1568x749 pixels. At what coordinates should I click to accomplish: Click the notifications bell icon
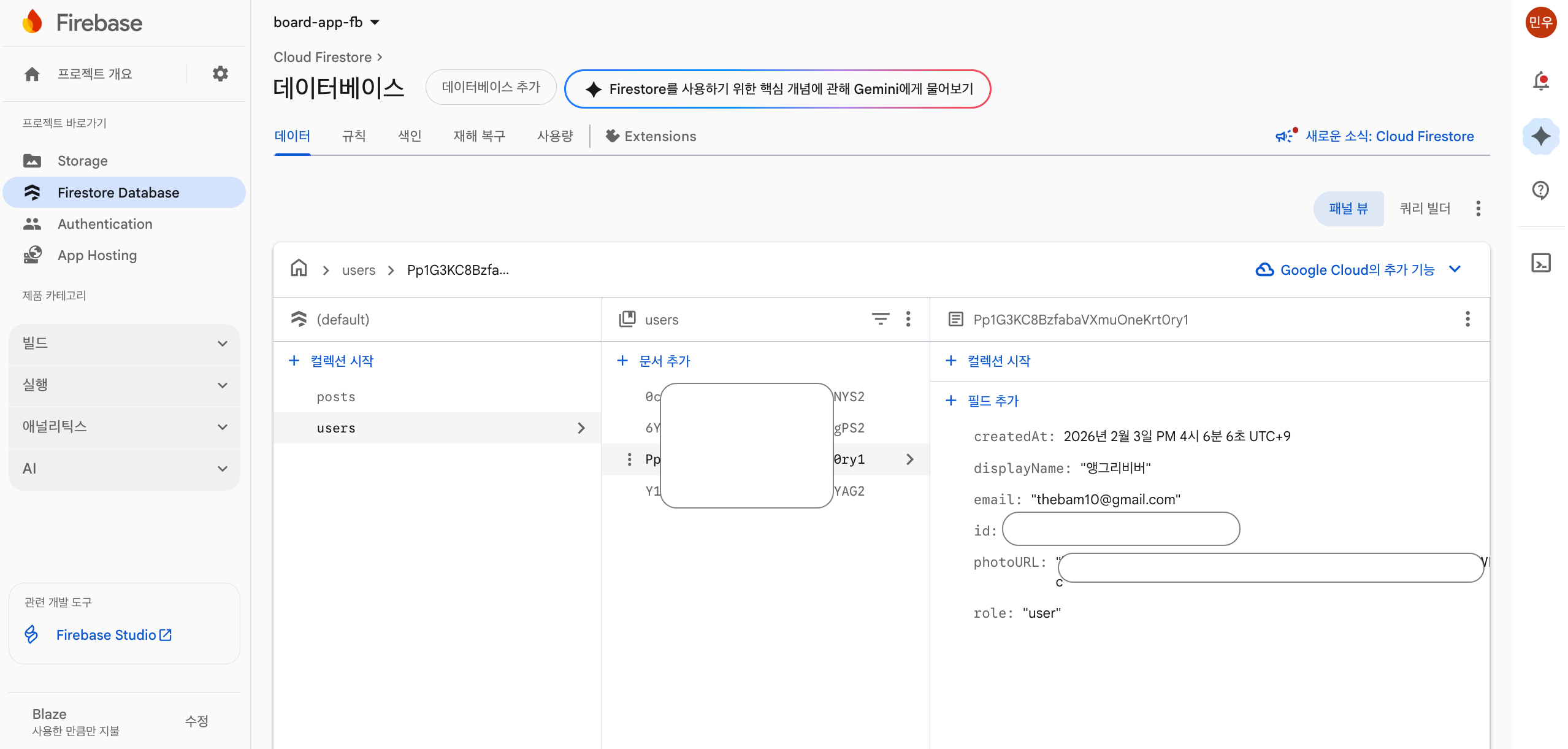pyautogui.click(x=1540, y=81)
